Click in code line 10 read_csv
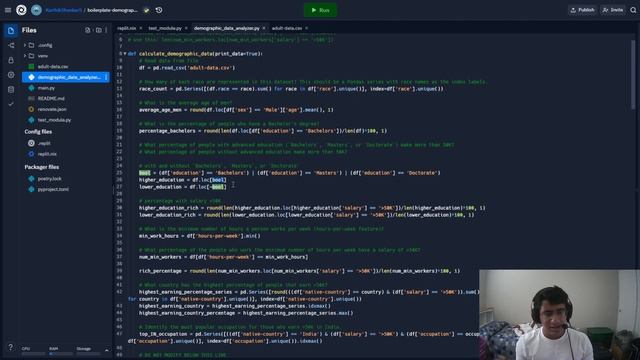Viewport: 640px width, 360px height. (x=187, y=68)
